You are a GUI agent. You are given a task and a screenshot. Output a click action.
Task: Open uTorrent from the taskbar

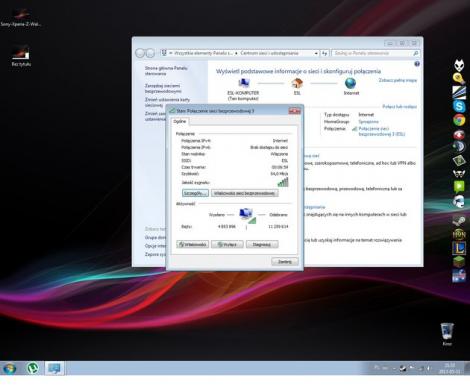[32, 368]
